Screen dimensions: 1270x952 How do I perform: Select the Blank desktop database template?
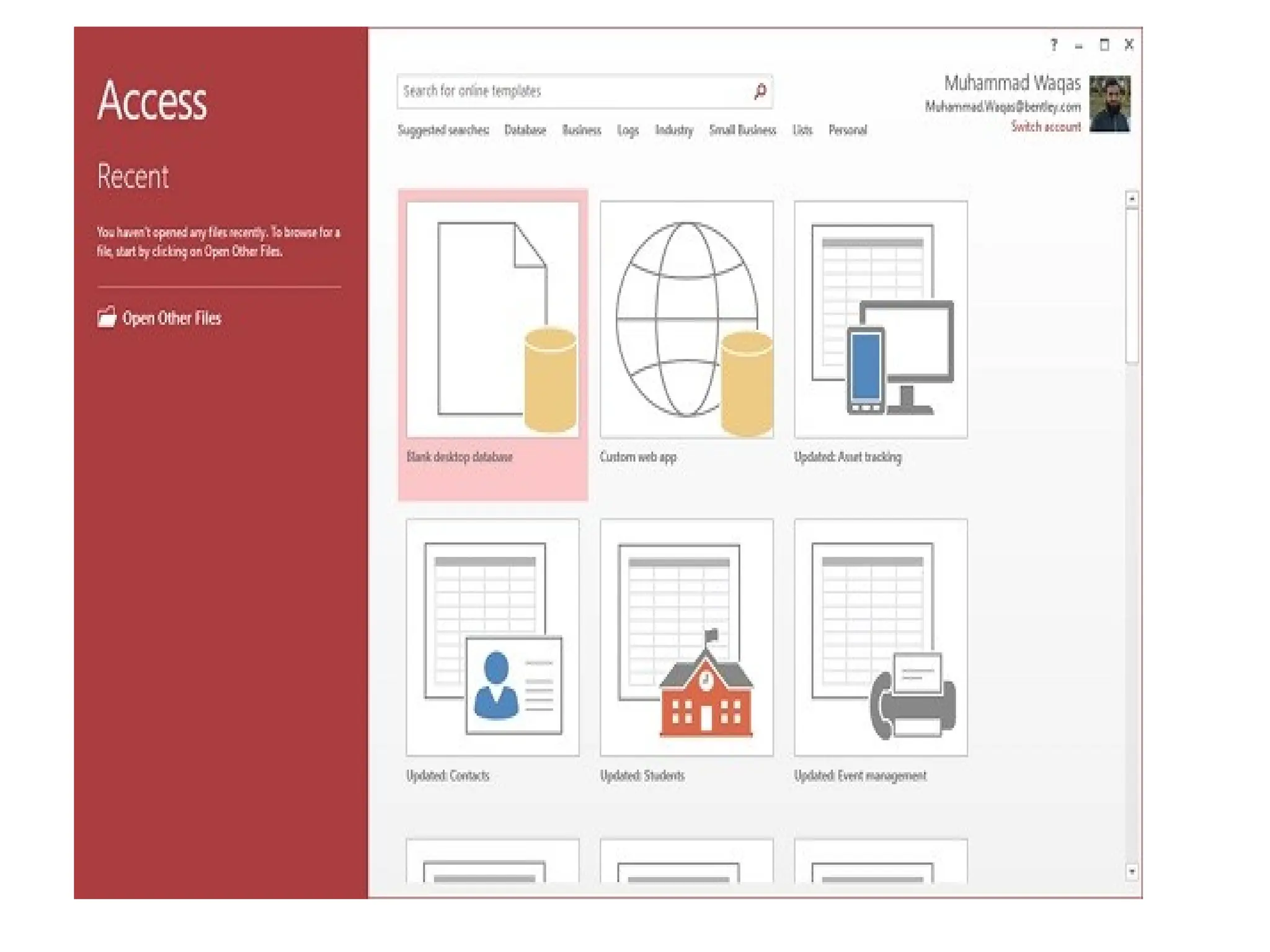[x=492, y=320]
